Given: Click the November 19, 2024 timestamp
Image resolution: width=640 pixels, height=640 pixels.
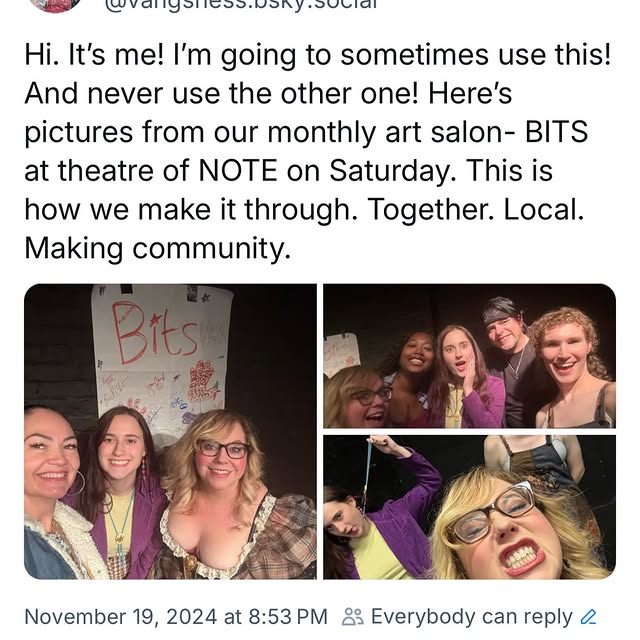Looking at the screenshot, I should click(x=175, y=617).
